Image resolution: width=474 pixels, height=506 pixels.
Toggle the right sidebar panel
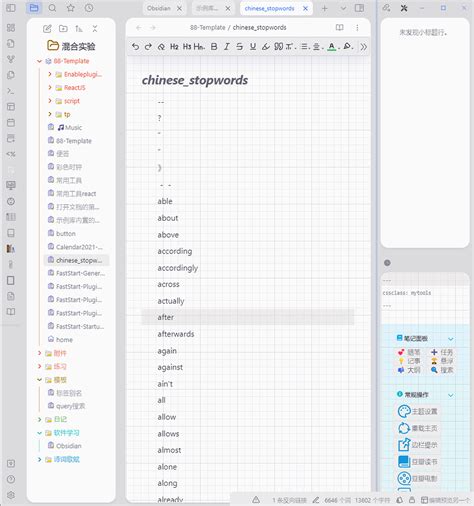(x=359, y=8)
